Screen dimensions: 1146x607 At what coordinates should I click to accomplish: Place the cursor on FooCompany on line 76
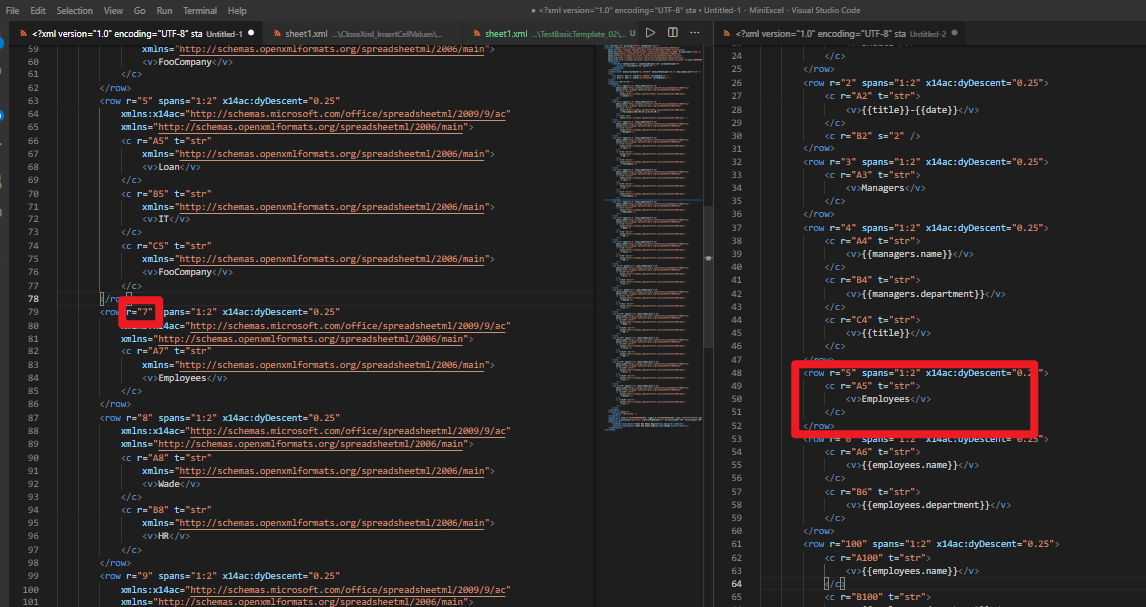click(184, 272)
